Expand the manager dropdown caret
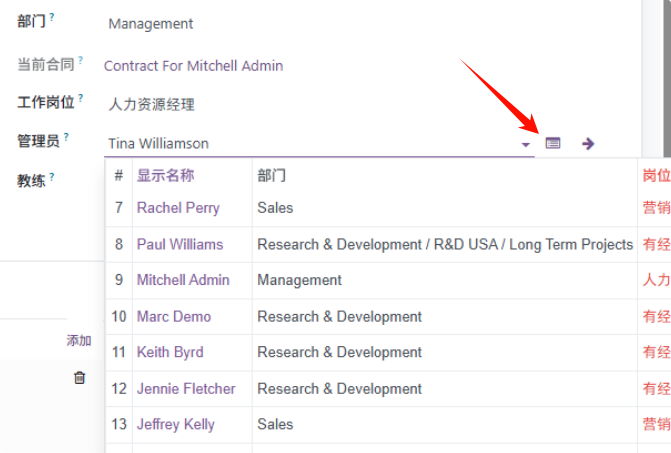Image resolution: width=671 pixels, height=453 pixels. [x=526, y=145]
